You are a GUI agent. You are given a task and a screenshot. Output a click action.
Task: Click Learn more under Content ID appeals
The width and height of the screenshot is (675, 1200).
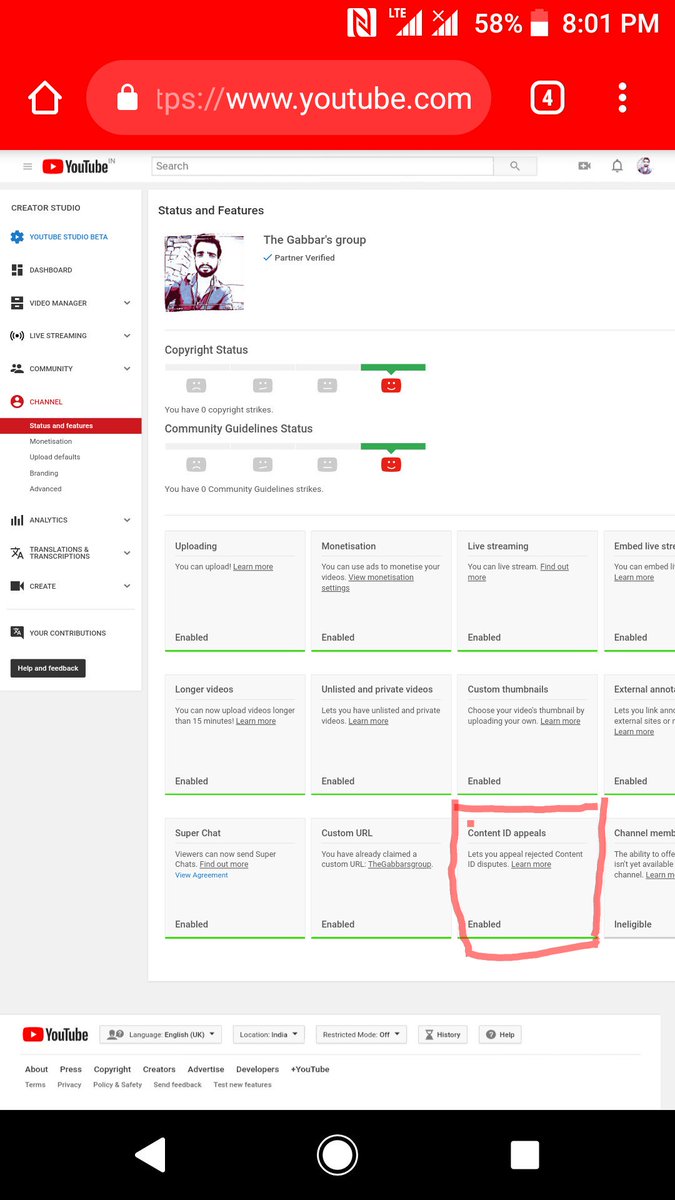click(x=531, y=865)
